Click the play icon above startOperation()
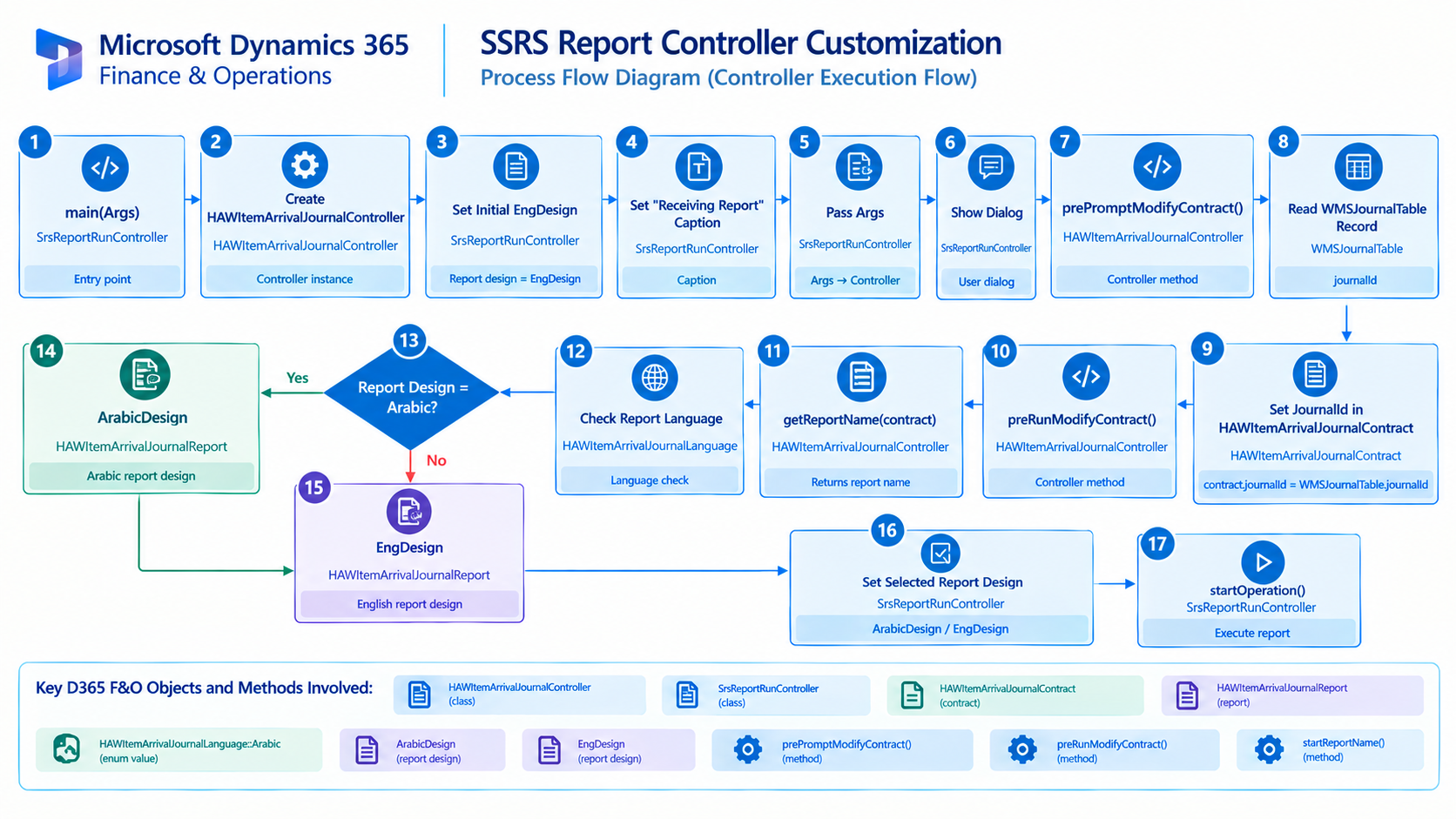The image size is (1456, 819). (x=1262, y=562)
